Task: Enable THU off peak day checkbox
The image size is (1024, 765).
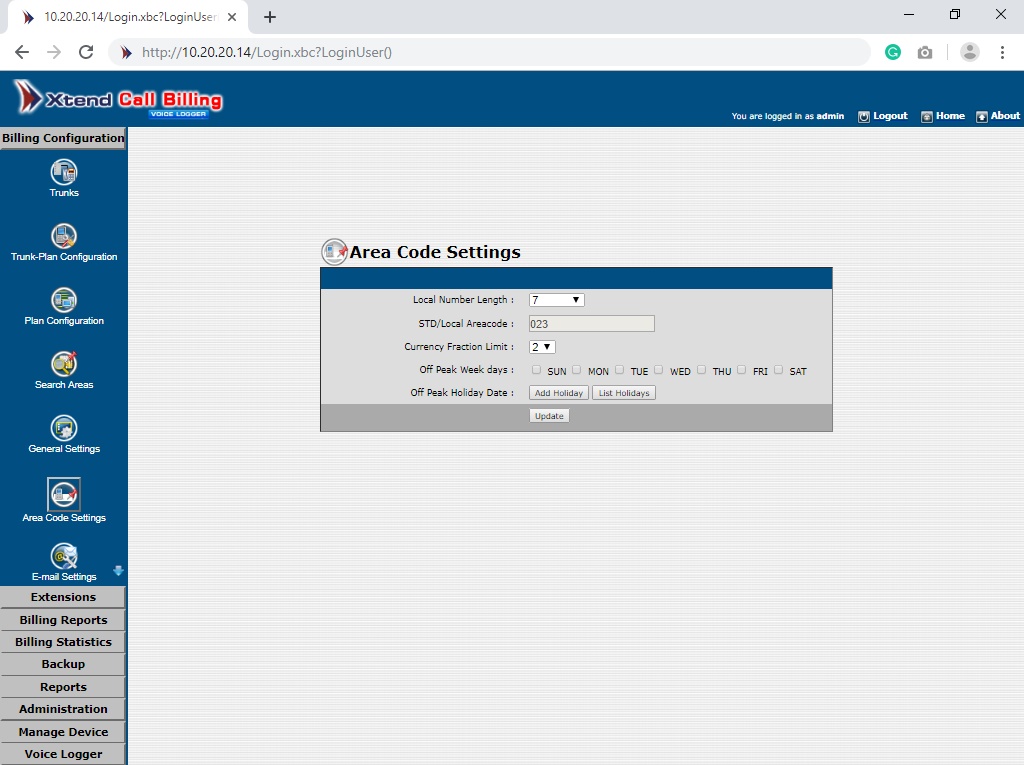Action: [x=701, y=370]
